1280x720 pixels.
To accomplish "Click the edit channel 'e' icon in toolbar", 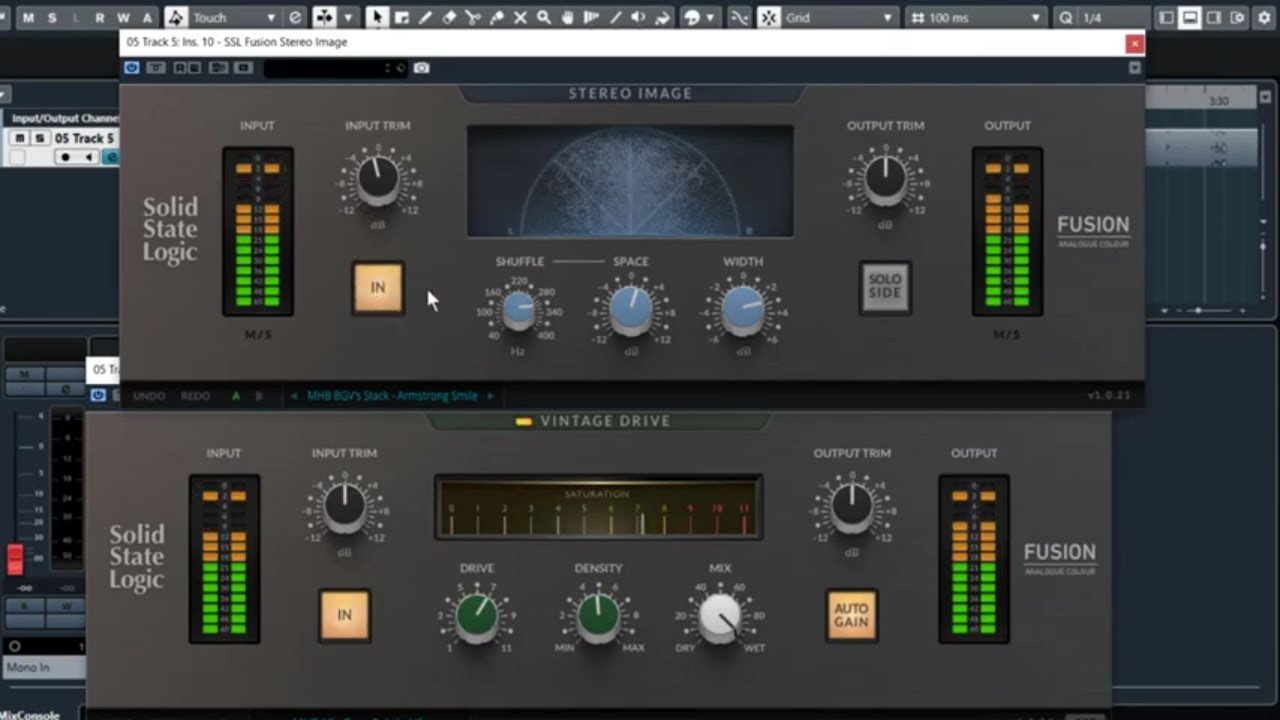I will 295,17.
